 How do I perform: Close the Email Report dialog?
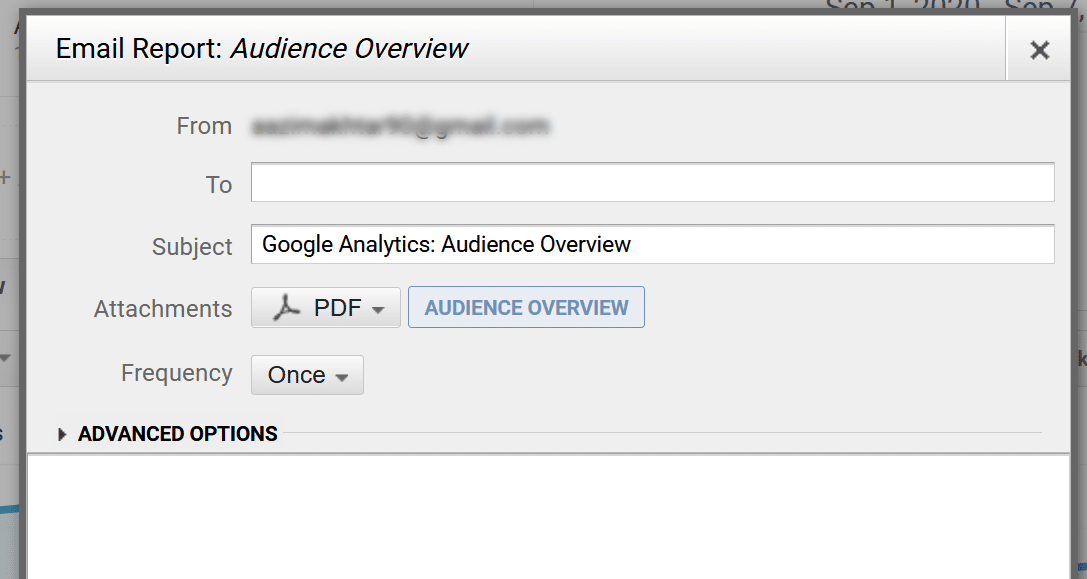[1039, 50]
